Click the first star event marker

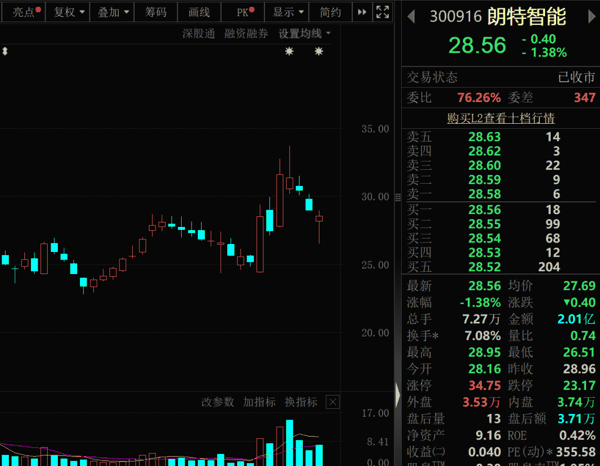[289, 51]
